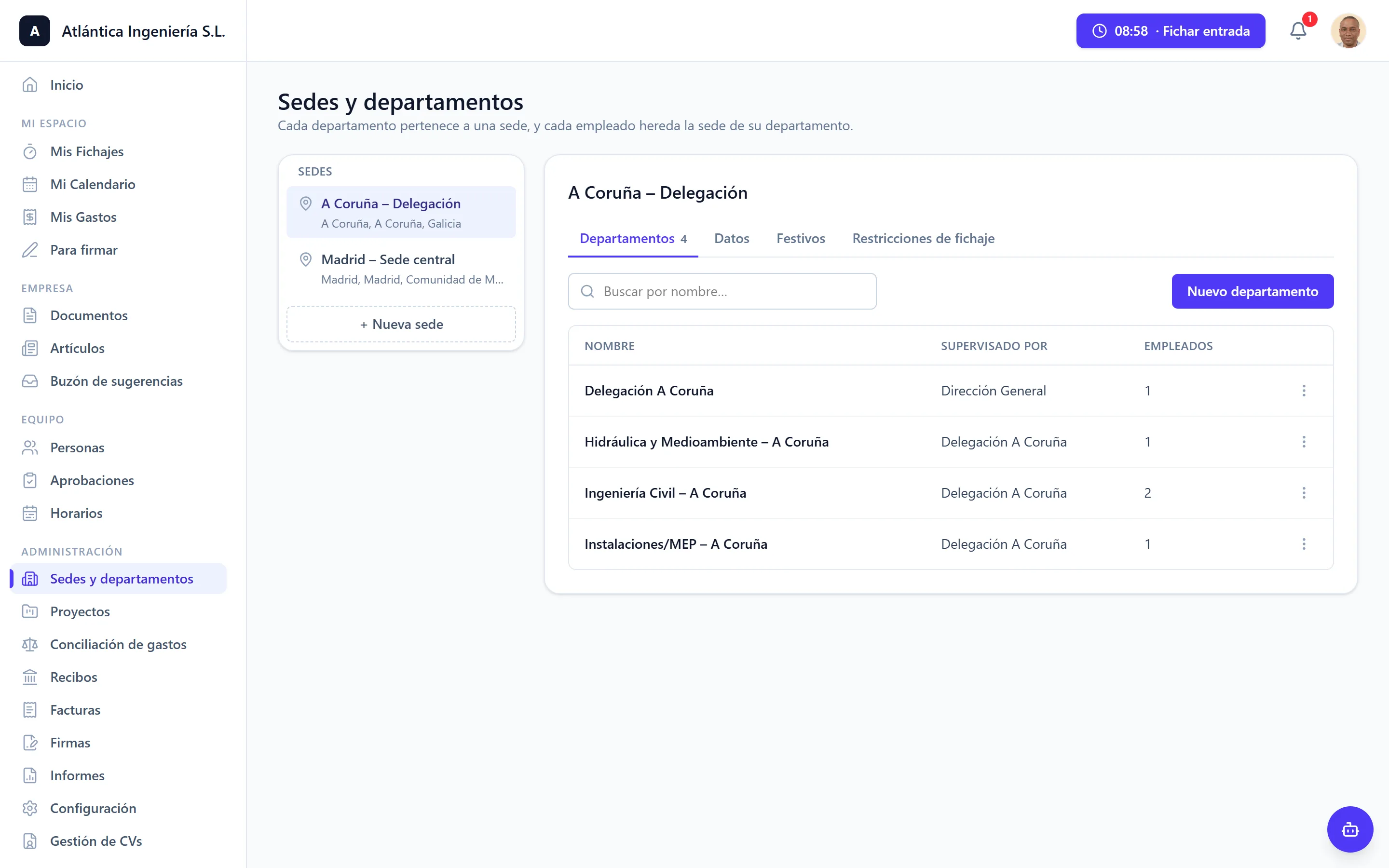The height and width of the screenshot is (868, 1389).
Task: Open Conciliación de gastos in the sidebar
Action: [x=118, y=644]
